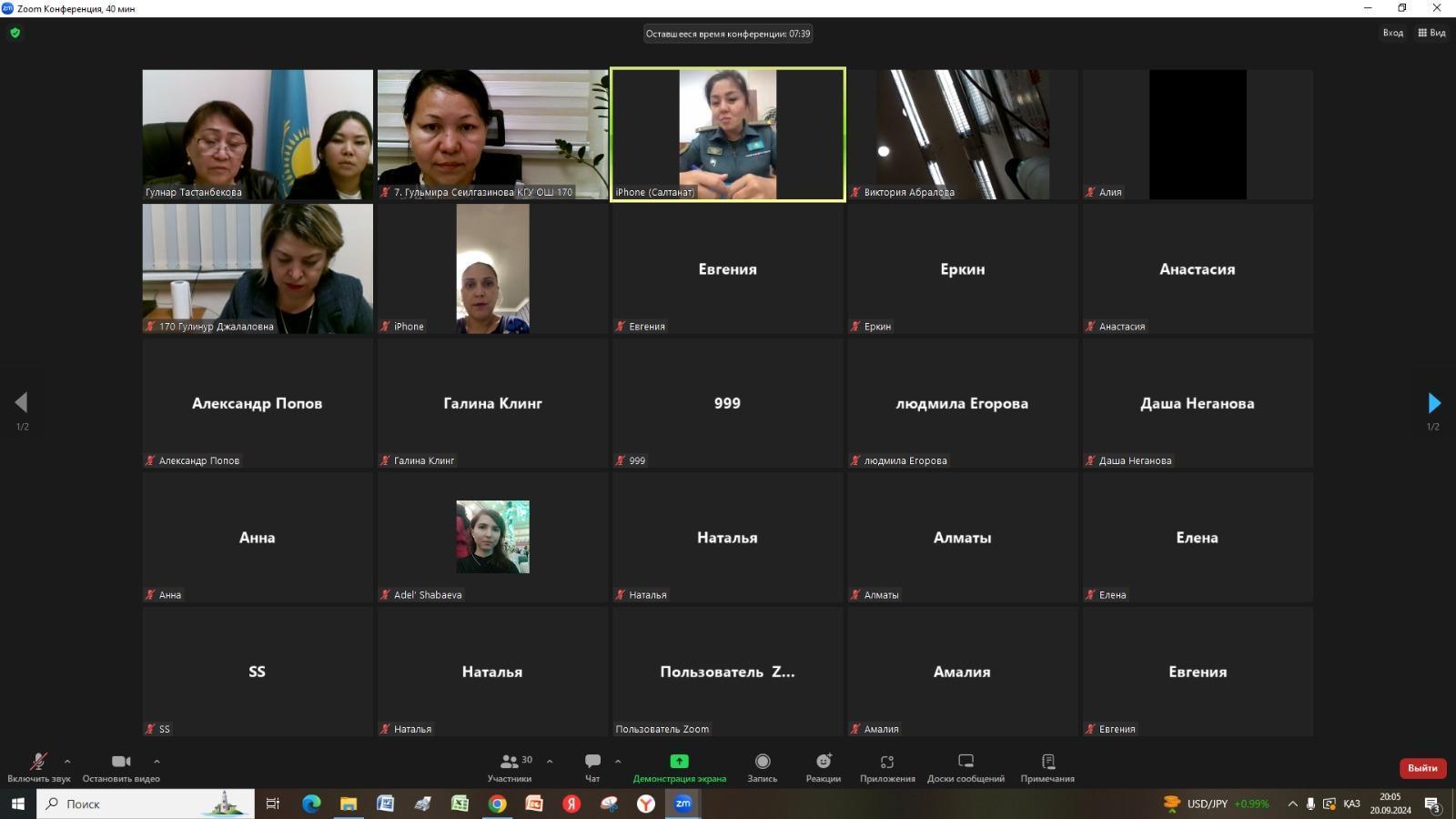Go to next participants page arrow
The width and height of the screenshot is (1456, 819).
1433,403
